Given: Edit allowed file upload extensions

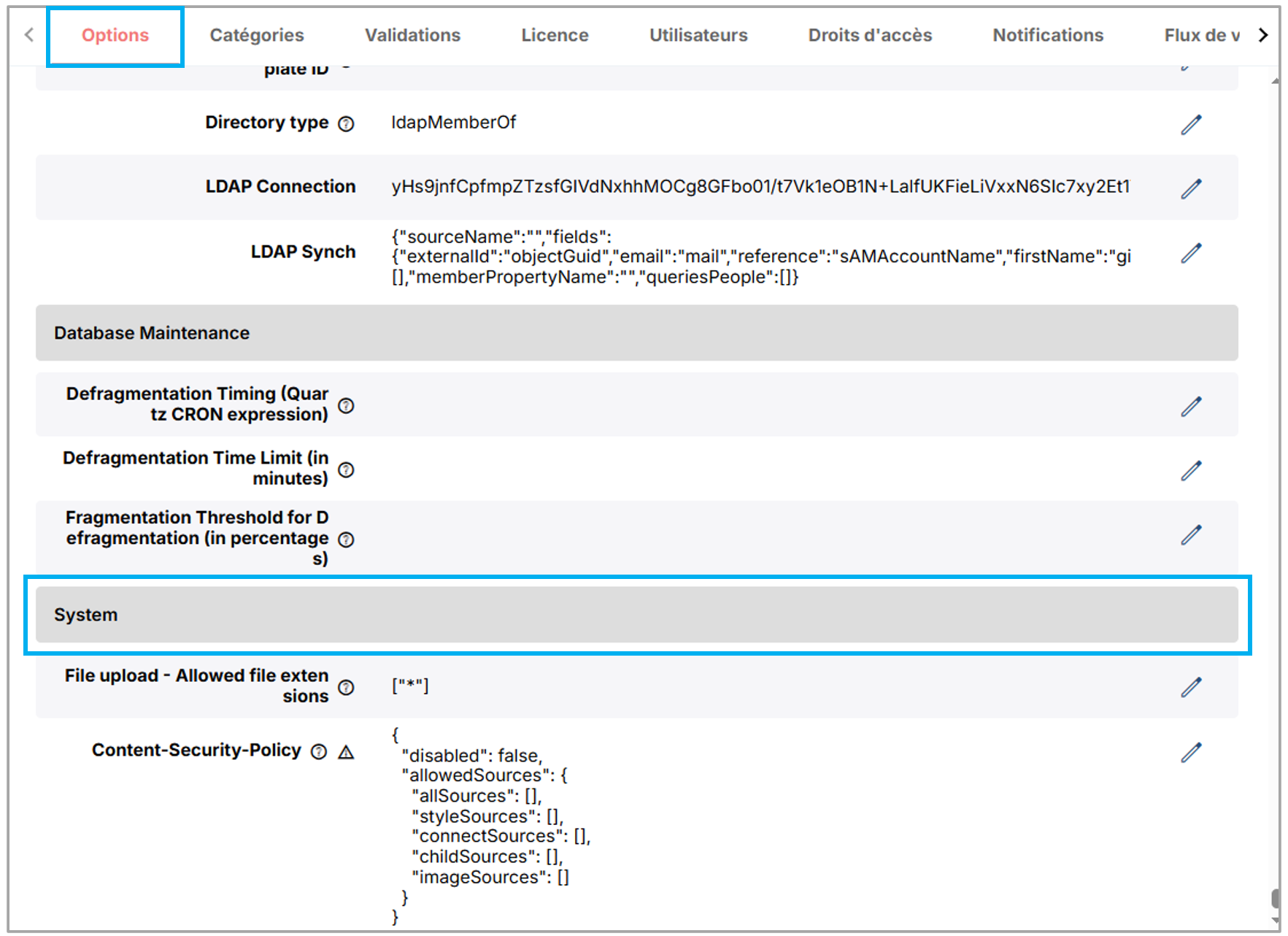Looking at the screenshot, I should pos(1191,687).
